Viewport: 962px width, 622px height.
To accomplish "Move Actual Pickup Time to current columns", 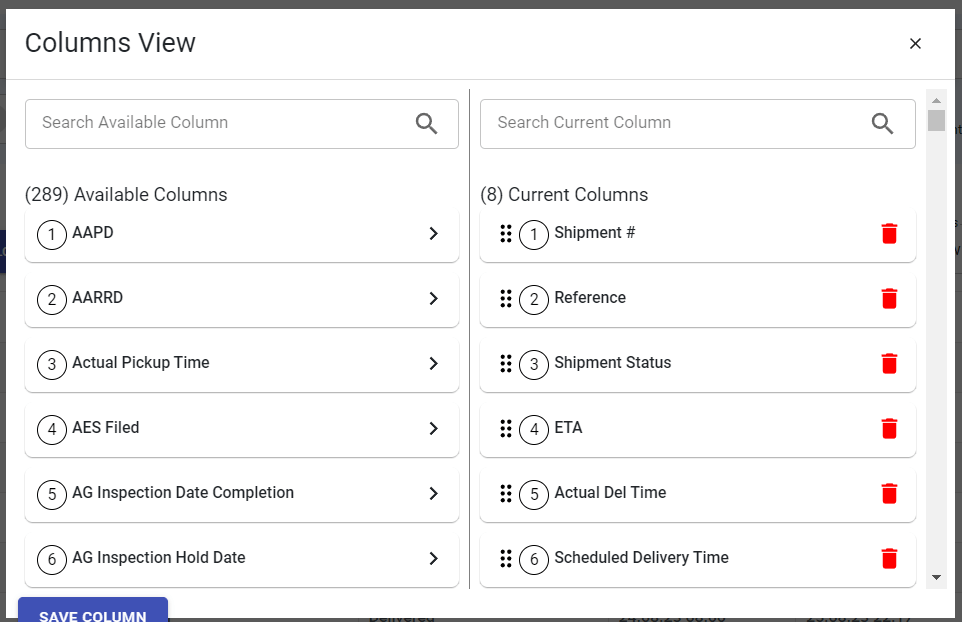I will tap(433, 363).
